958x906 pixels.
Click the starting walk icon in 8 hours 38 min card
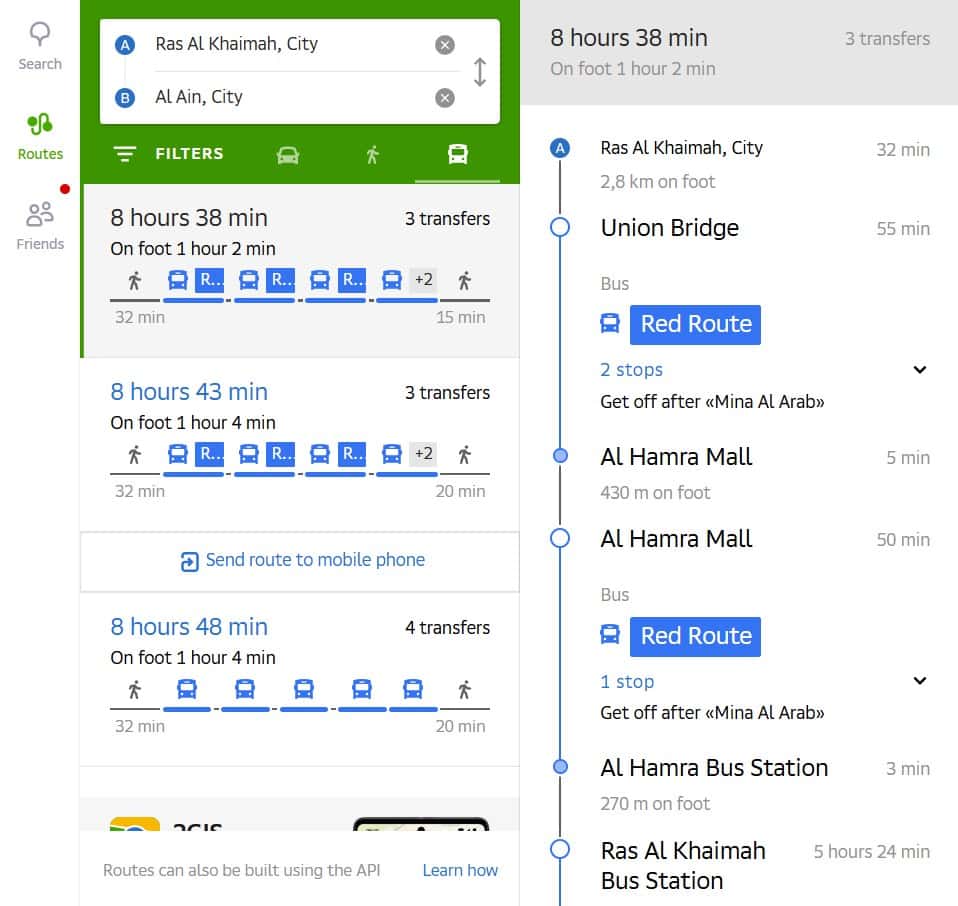pyautogui.click(x=134, y=280)
